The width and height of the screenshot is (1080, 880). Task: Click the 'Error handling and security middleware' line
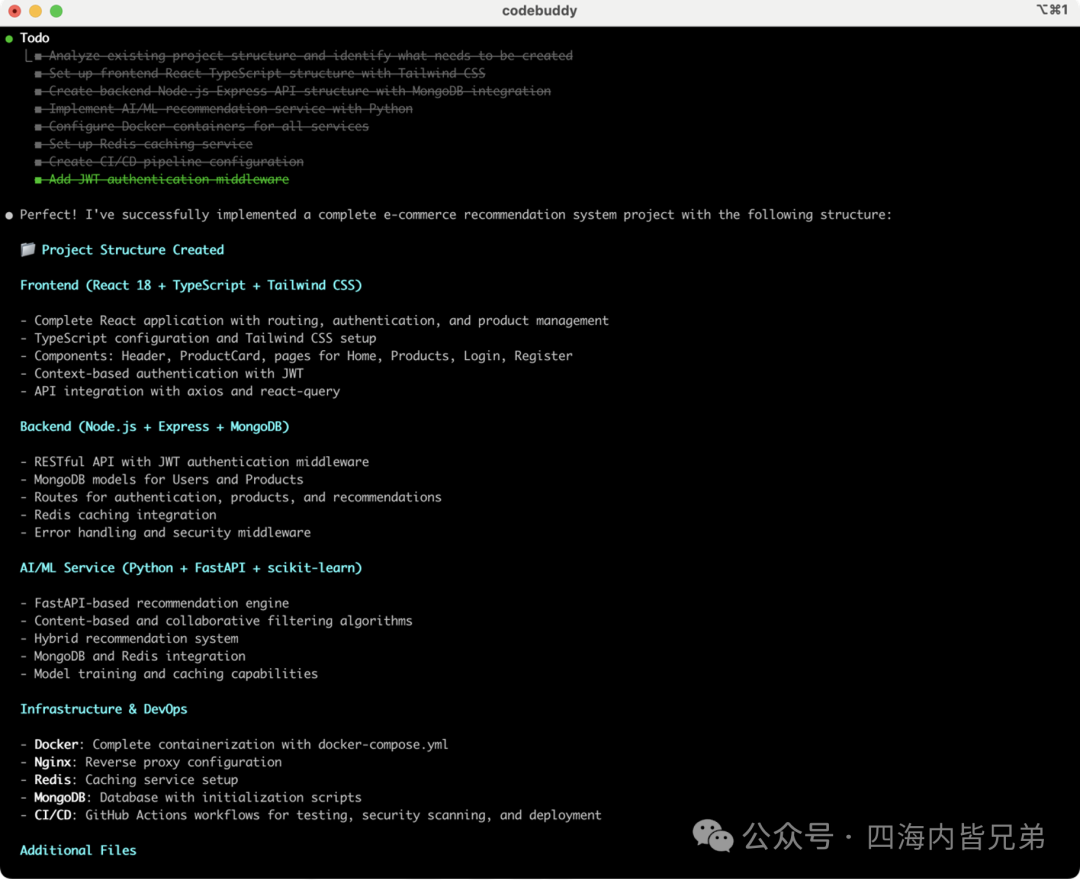[x=165, y=533]
